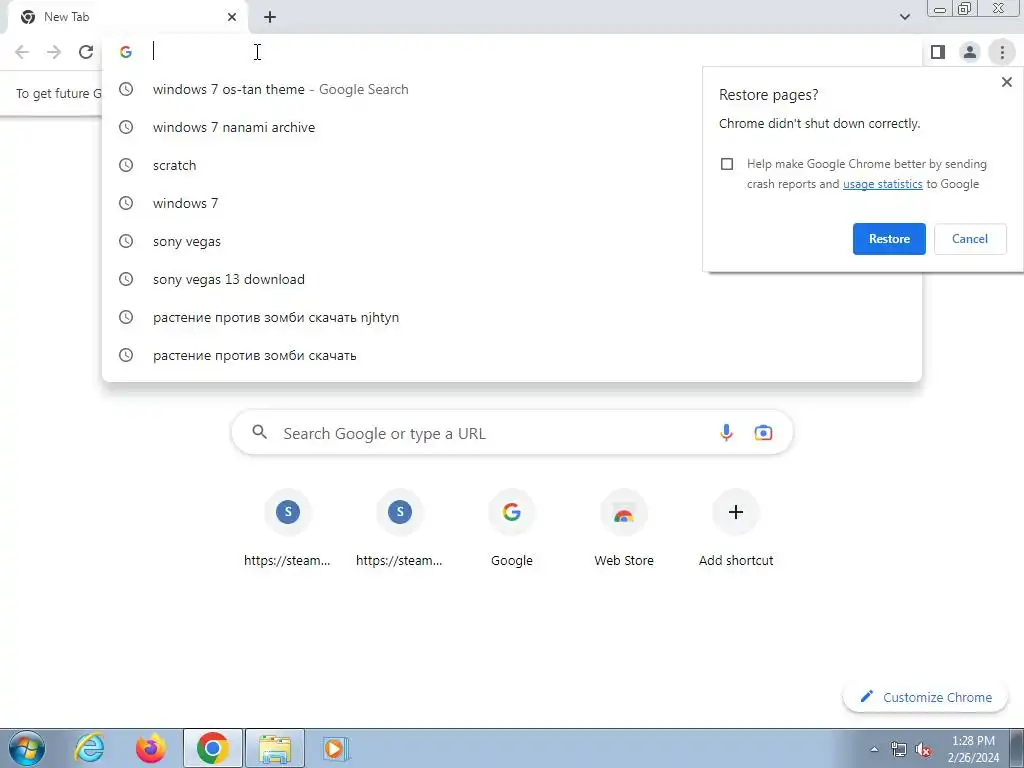The width and height of the screenshot is (1024, 768).
Task: Select the scratch suggestion
Action: tap(512, 165)
